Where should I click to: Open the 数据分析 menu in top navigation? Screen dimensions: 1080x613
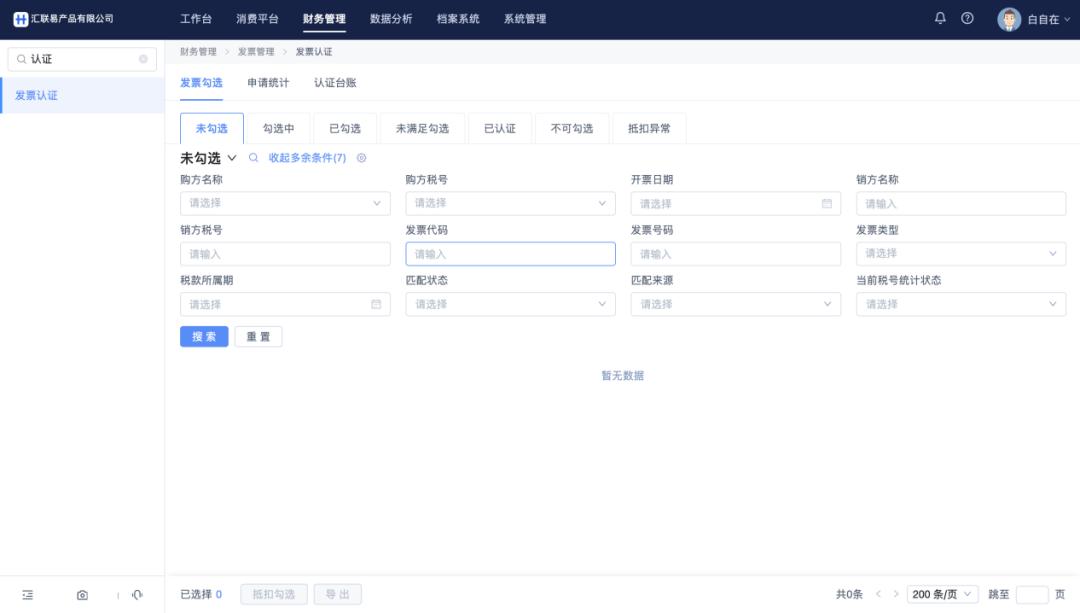click(x=389, y=18)
